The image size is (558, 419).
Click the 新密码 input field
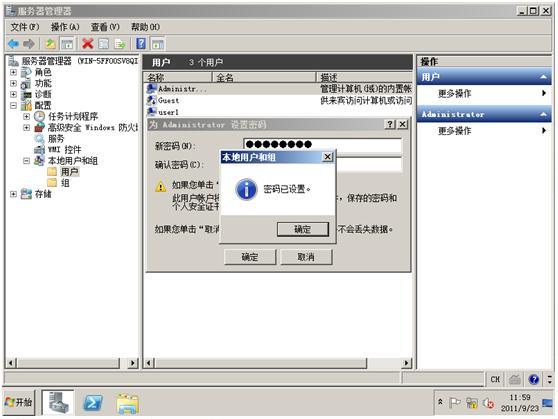click(323, 145)
